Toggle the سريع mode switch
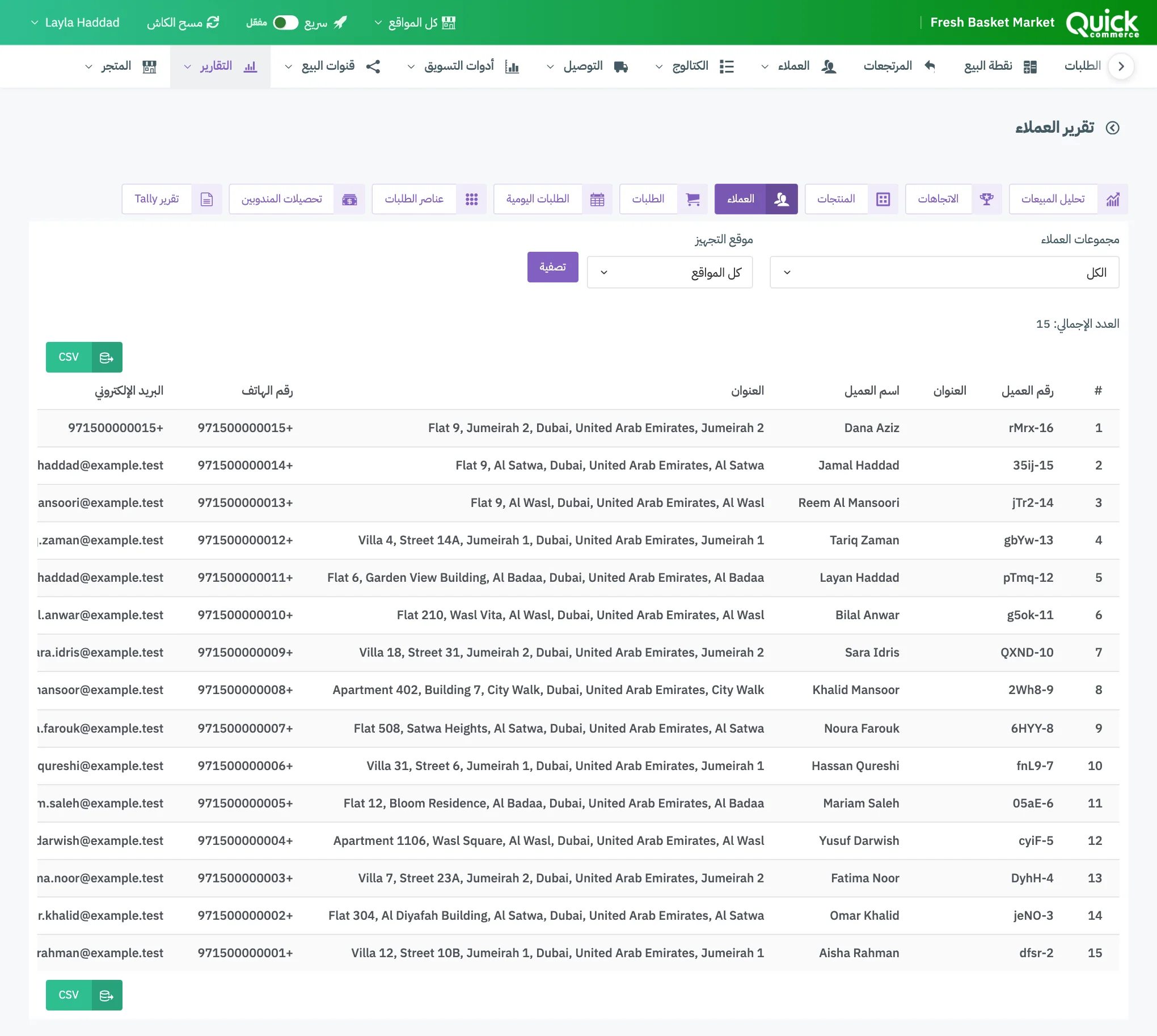 [286, 22]
